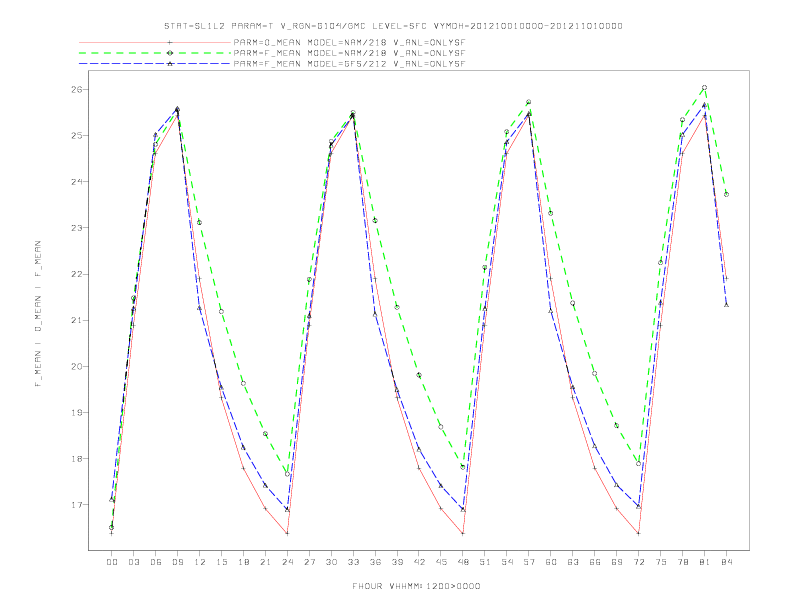
Task: Click x-axis tick label 57
Action: point(529,562)
